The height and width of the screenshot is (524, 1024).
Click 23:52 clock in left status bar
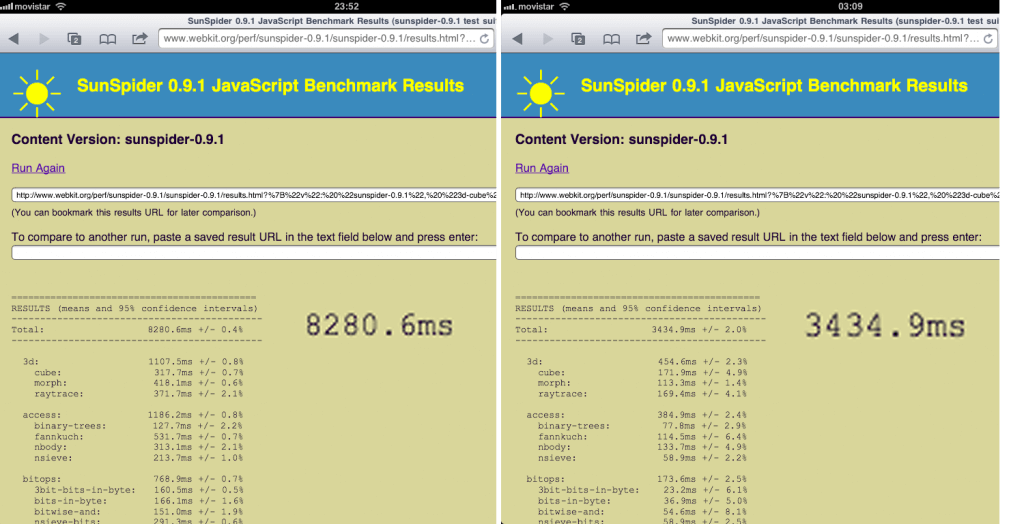[347, 7]
